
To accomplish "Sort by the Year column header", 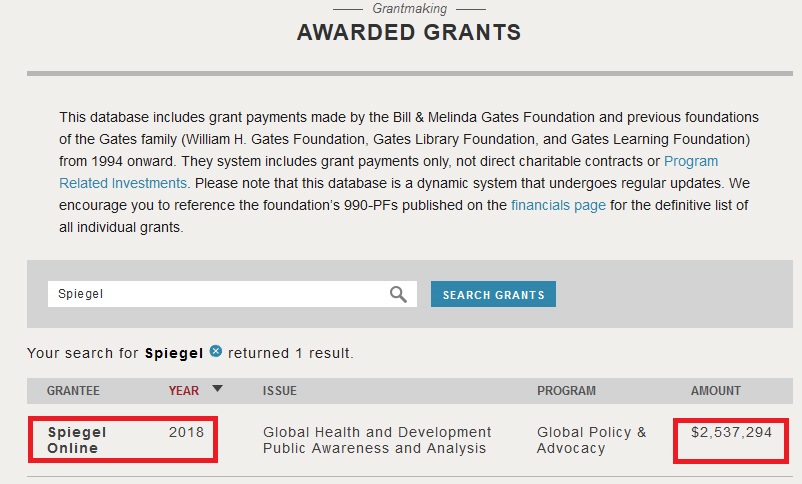I will pyautogui.click(x=184, y=391).
